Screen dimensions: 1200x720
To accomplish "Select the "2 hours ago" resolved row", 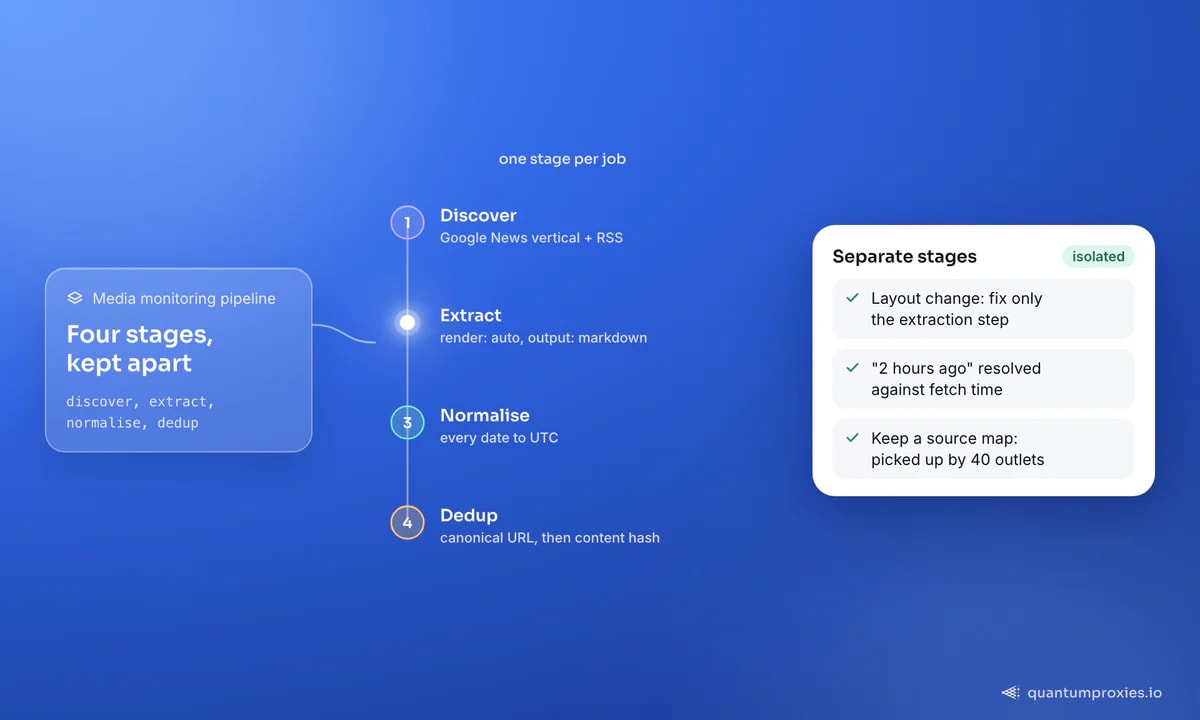I will click(x=983, y=379).
